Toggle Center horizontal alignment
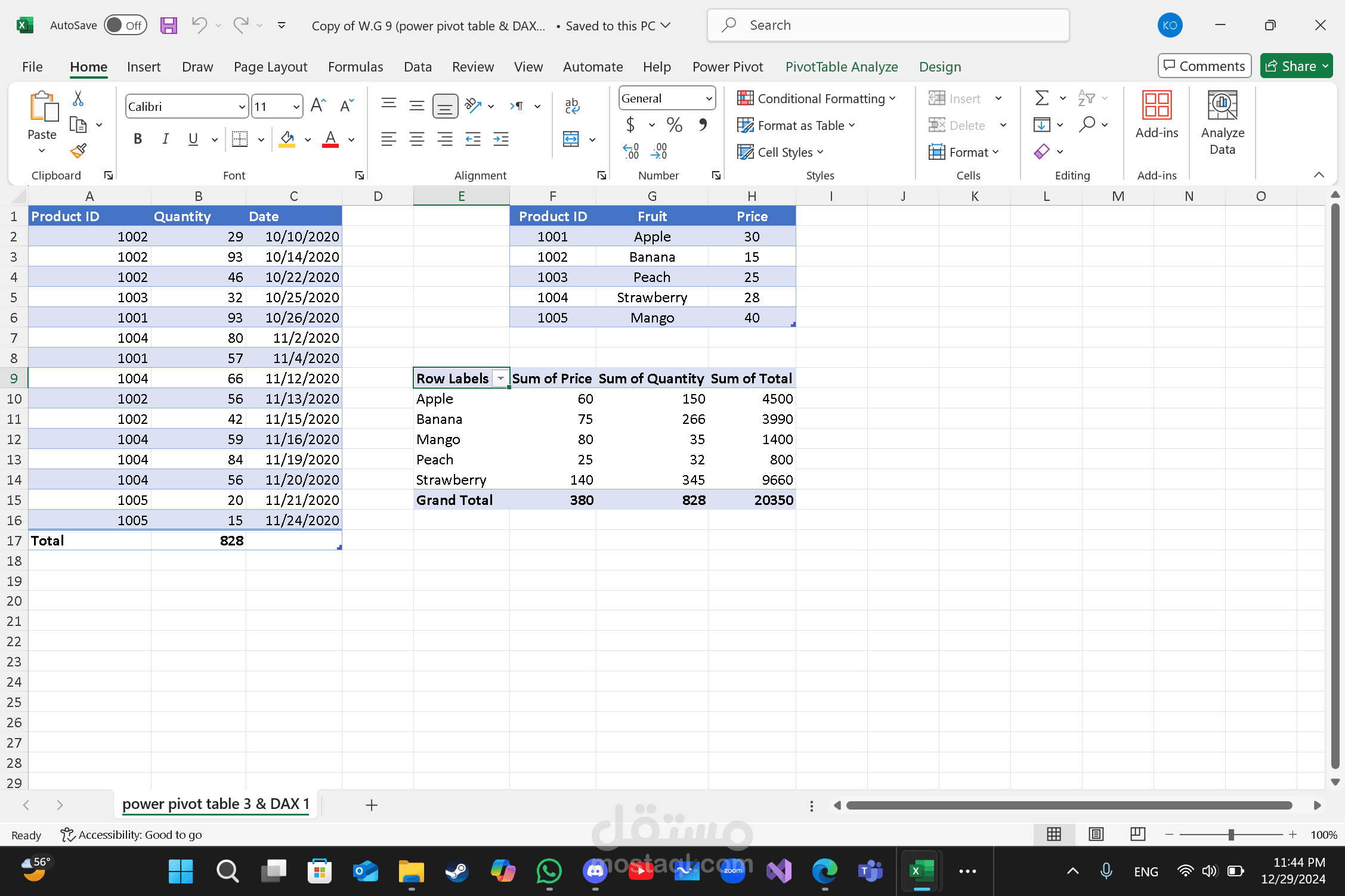The height and width of the screenshot is (896, 1345). [x=417, y=139]
